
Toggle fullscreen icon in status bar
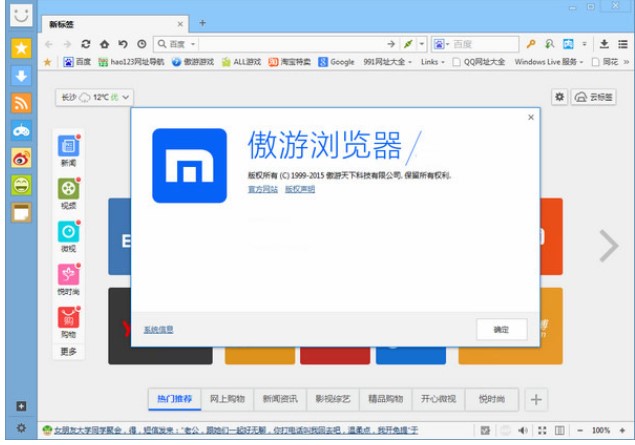coord(542,430)
